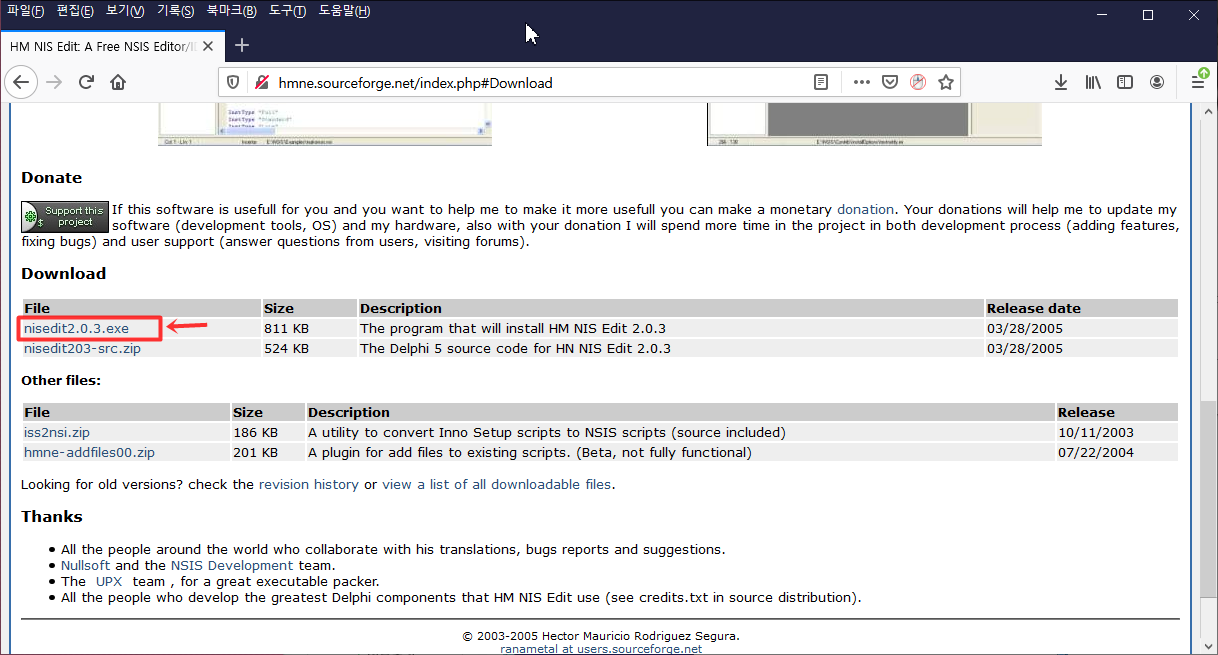Screen dimensions: 1218x655
Task: Bookmark this page with star icon
Action: point(946,83)
